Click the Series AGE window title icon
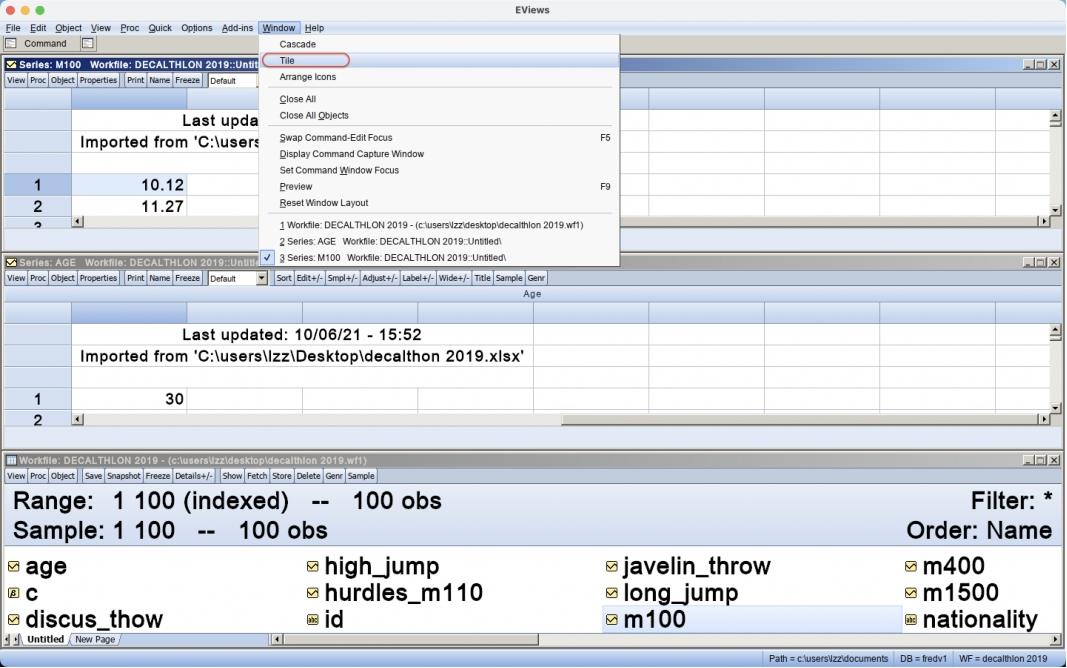 point(12,263)
